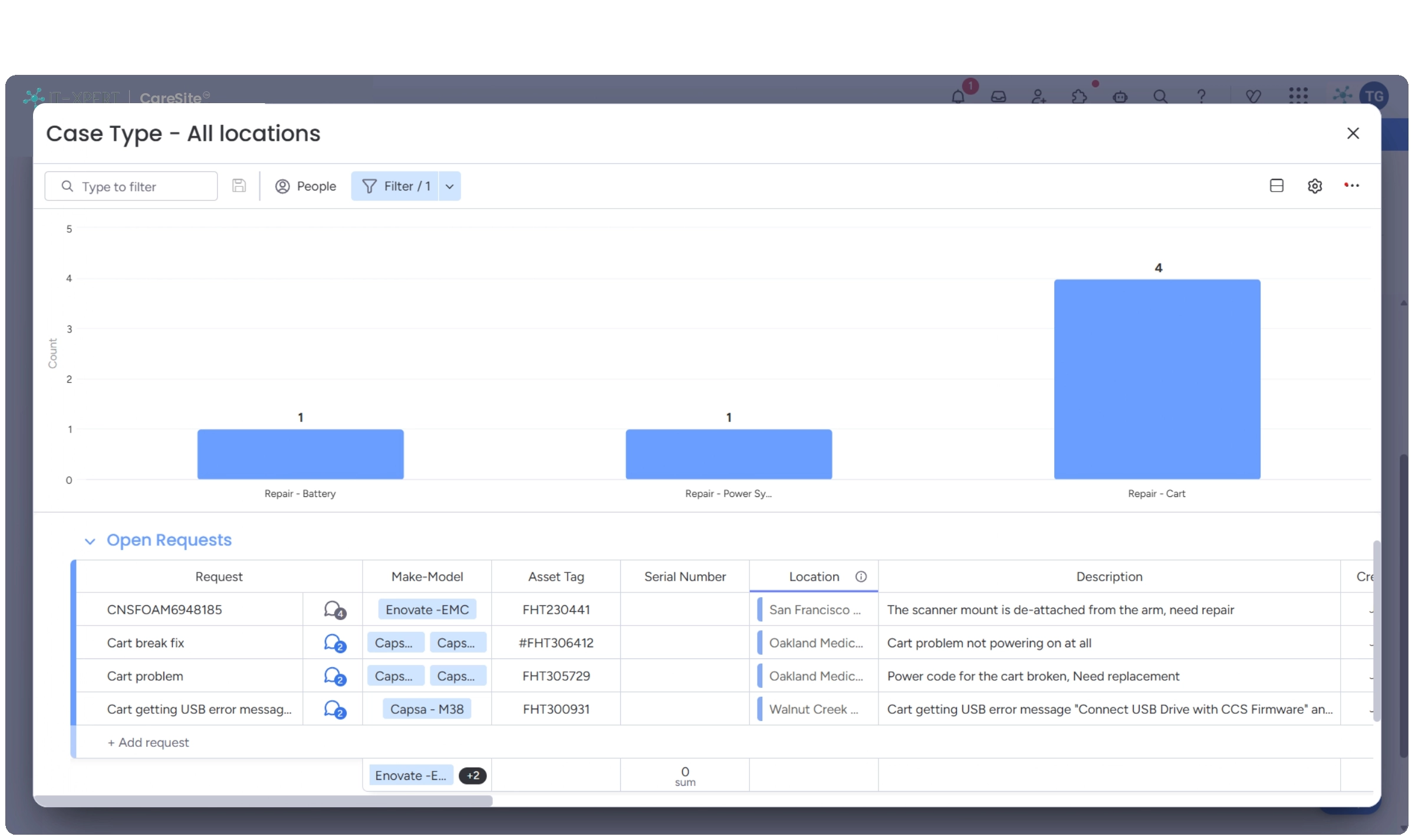Open the red three-dots more menu
Viewport: 1415px width, 840px height.
point(1351,186)
